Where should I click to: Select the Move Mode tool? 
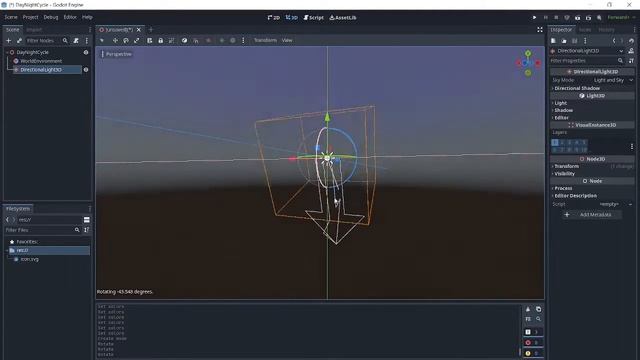[x=115, y=40]
